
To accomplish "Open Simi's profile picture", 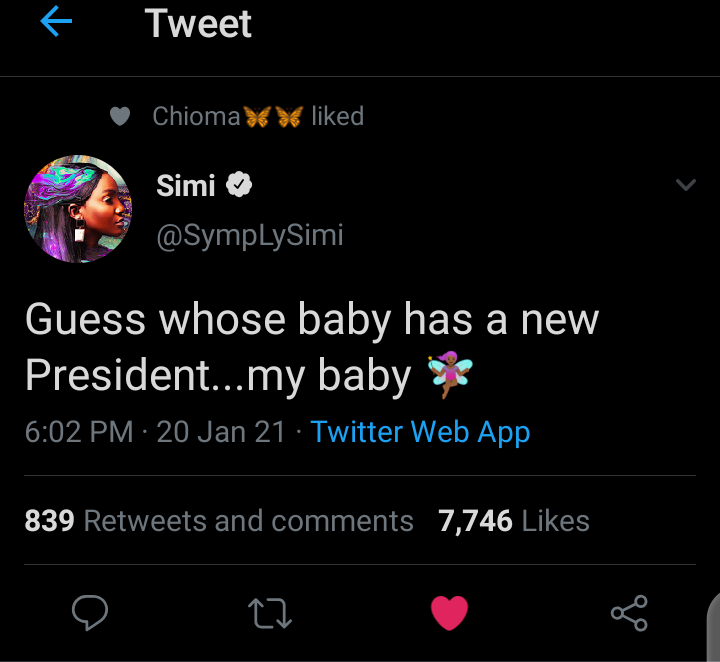I will 77,209.
